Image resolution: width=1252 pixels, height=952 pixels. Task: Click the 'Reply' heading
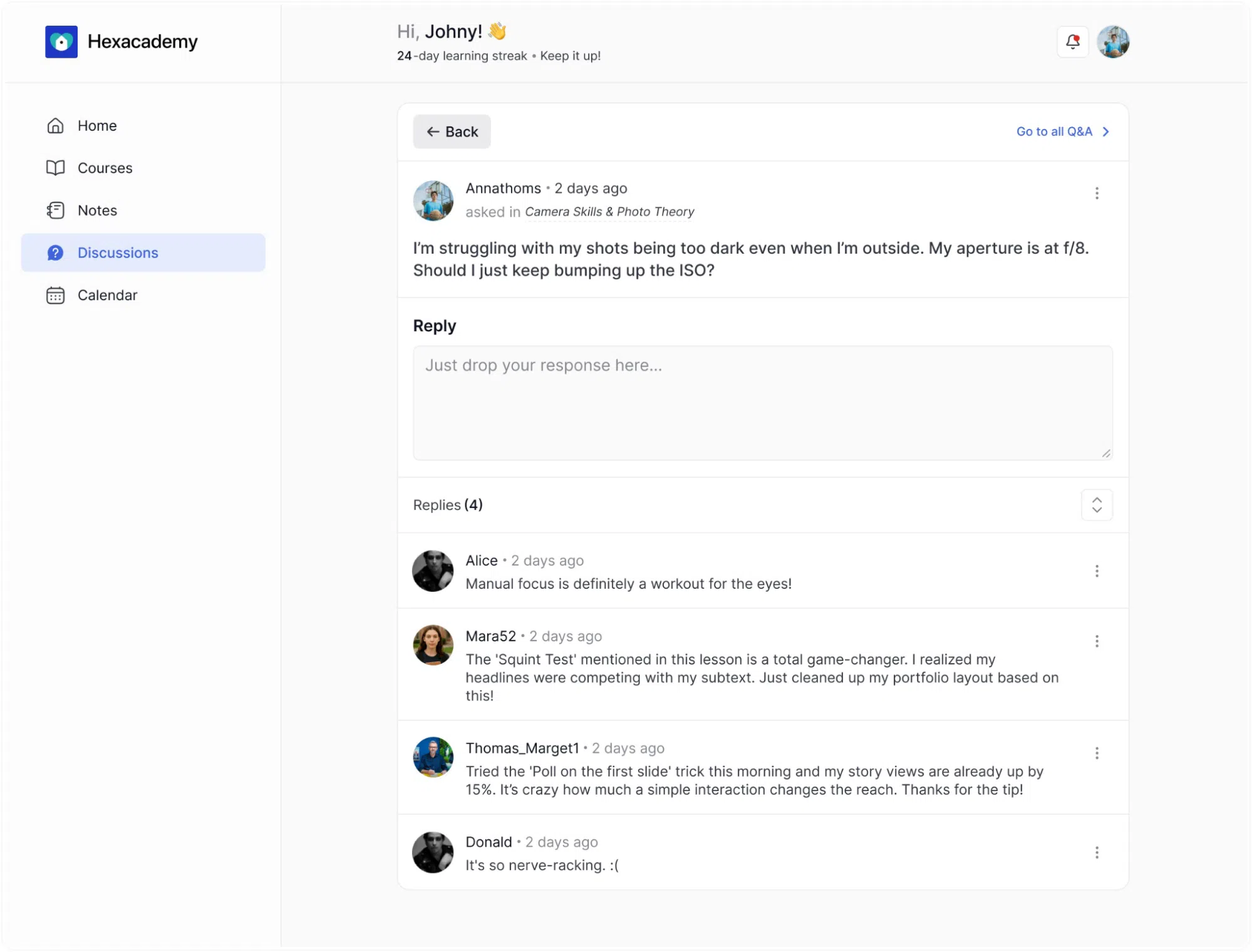coord(435,326)
